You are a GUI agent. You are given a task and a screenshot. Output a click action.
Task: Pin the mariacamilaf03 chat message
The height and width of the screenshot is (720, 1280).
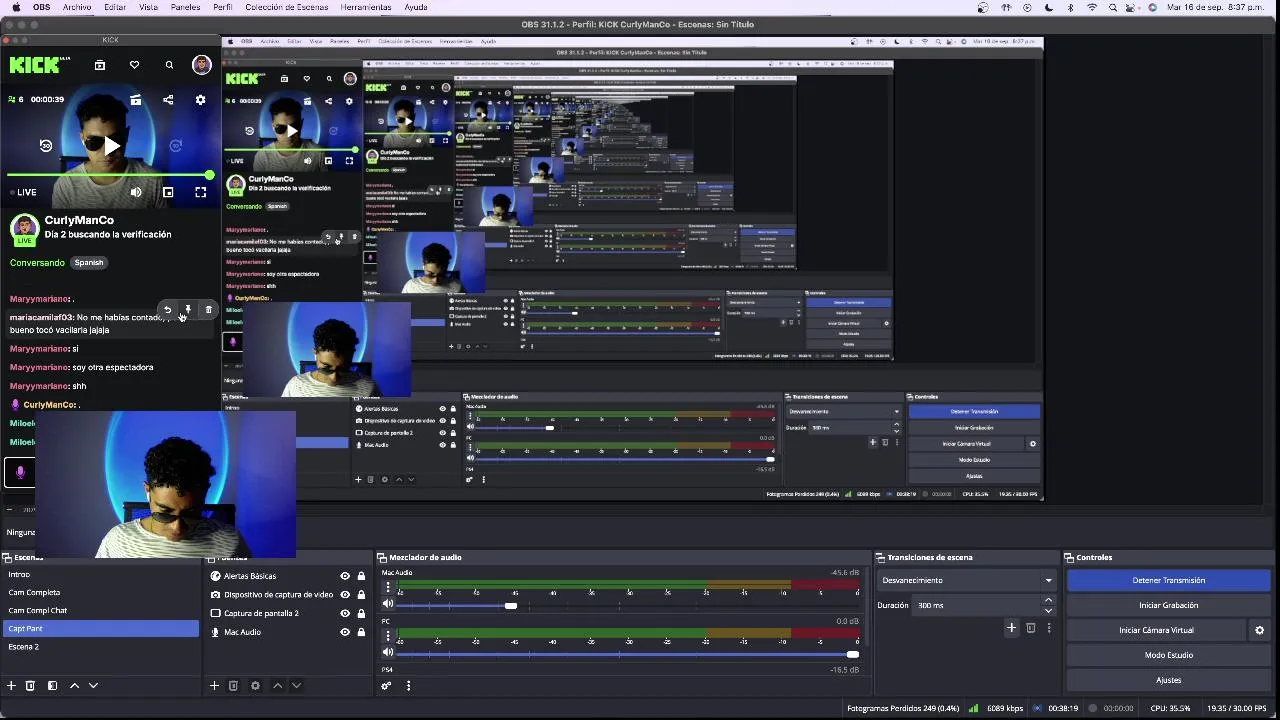tap(188, 310)
